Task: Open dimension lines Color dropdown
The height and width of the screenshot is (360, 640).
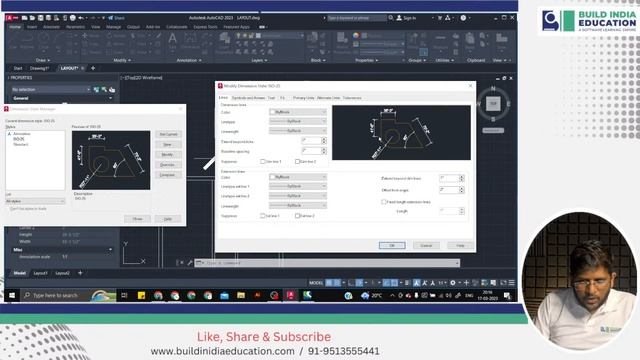Action: (298, 112)
